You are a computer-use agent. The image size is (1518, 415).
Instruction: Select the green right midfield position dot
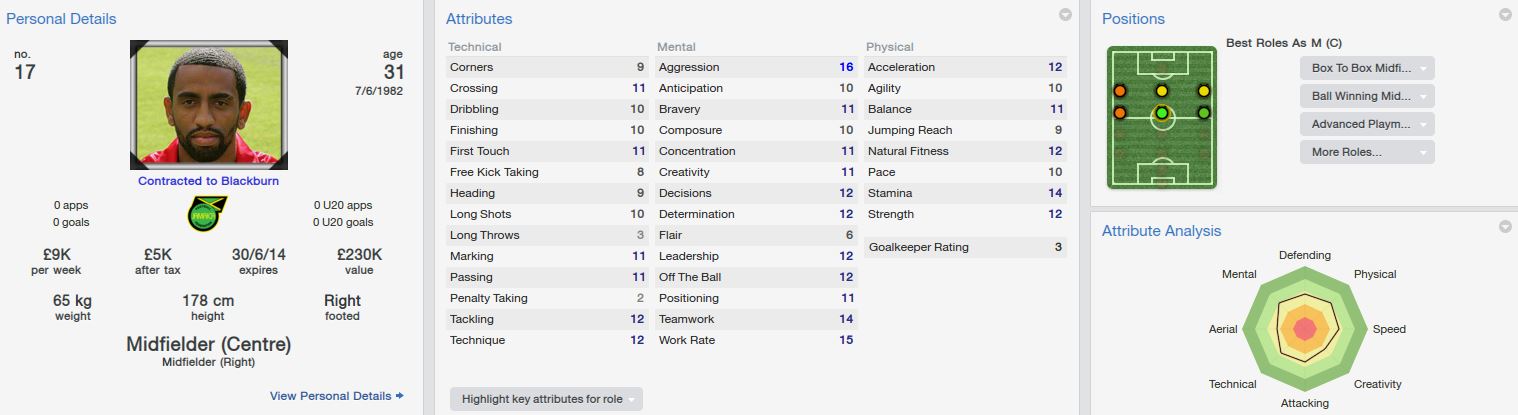click(1203, 113)
